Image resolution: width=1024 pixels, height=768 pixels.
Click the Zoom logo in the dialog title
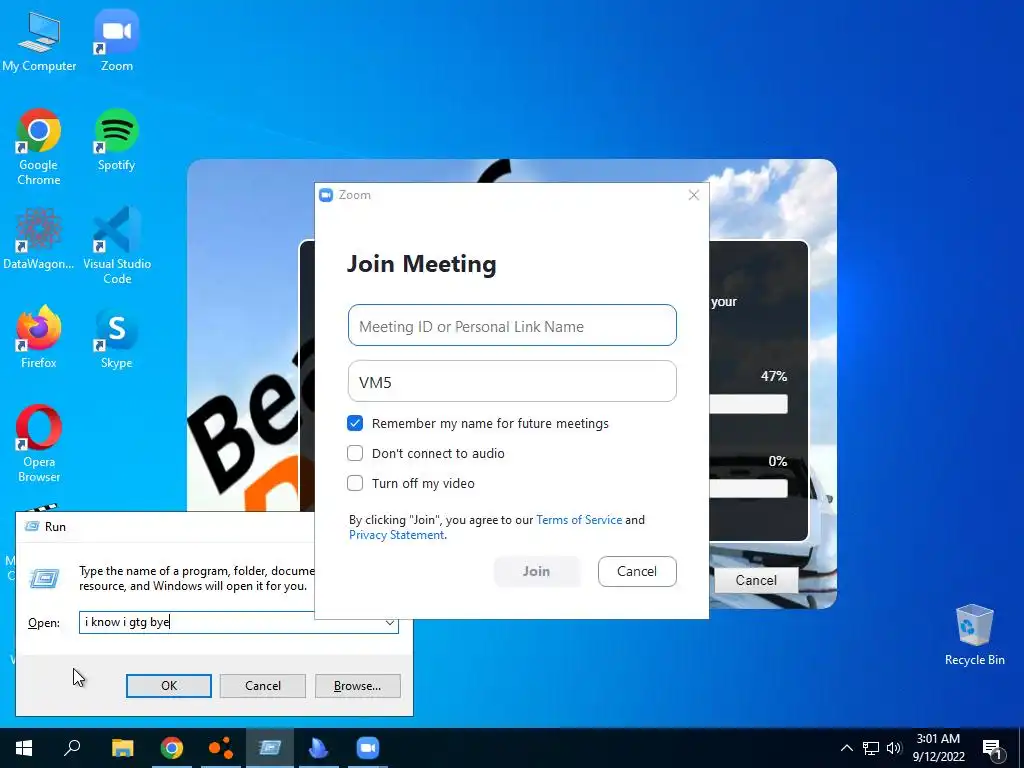coord(326,195)
